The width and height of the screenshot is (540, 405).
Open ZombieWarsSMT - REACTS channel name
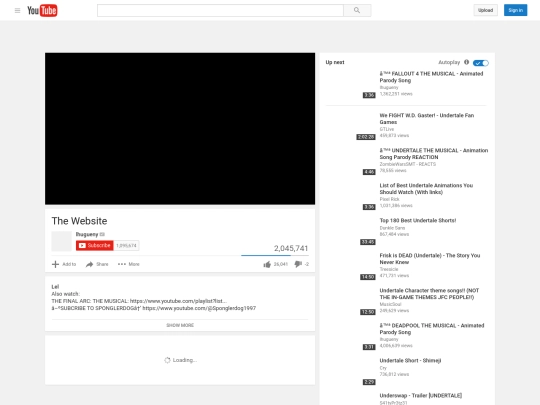pyautogui.click(x=408, y=164)
